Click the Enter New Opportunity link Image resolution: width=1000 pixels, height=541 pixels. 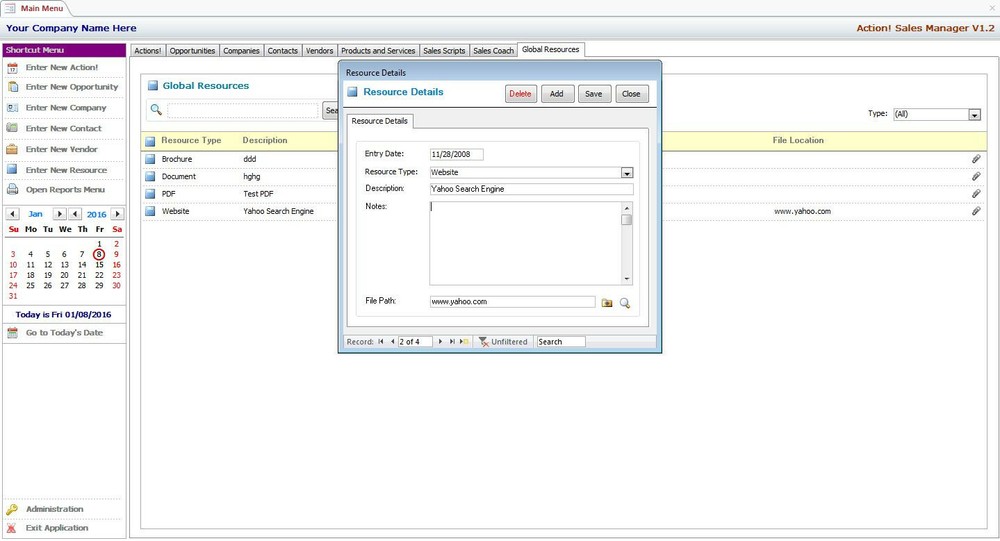tap(72, 87)
